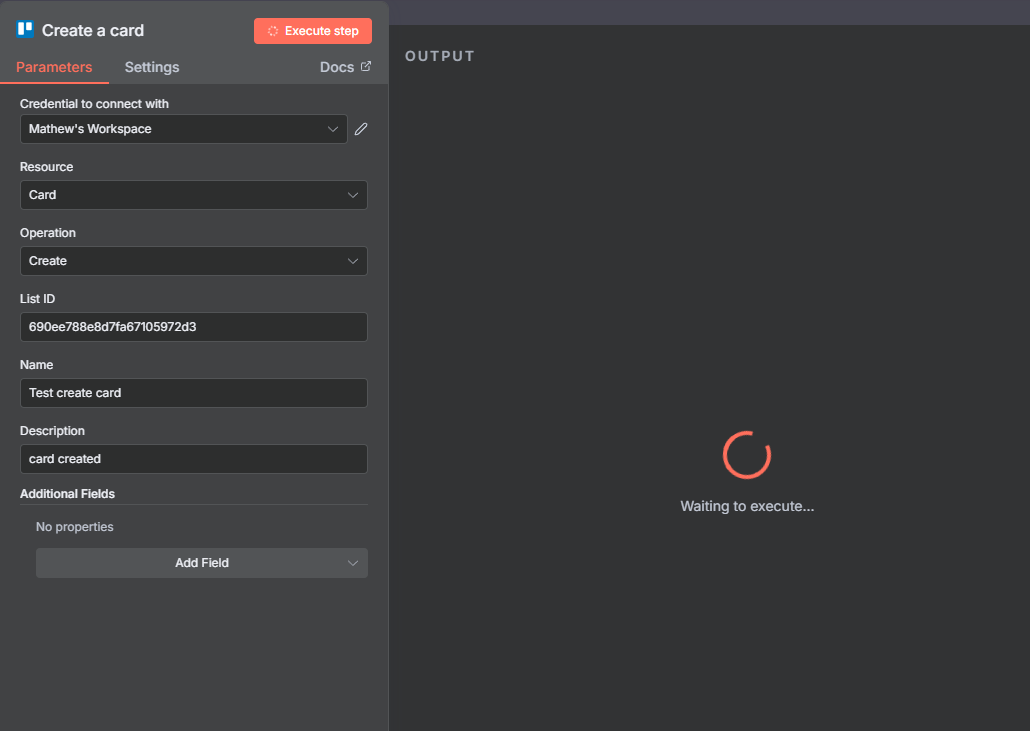Open the Docs link

click(x=337, y=67)
